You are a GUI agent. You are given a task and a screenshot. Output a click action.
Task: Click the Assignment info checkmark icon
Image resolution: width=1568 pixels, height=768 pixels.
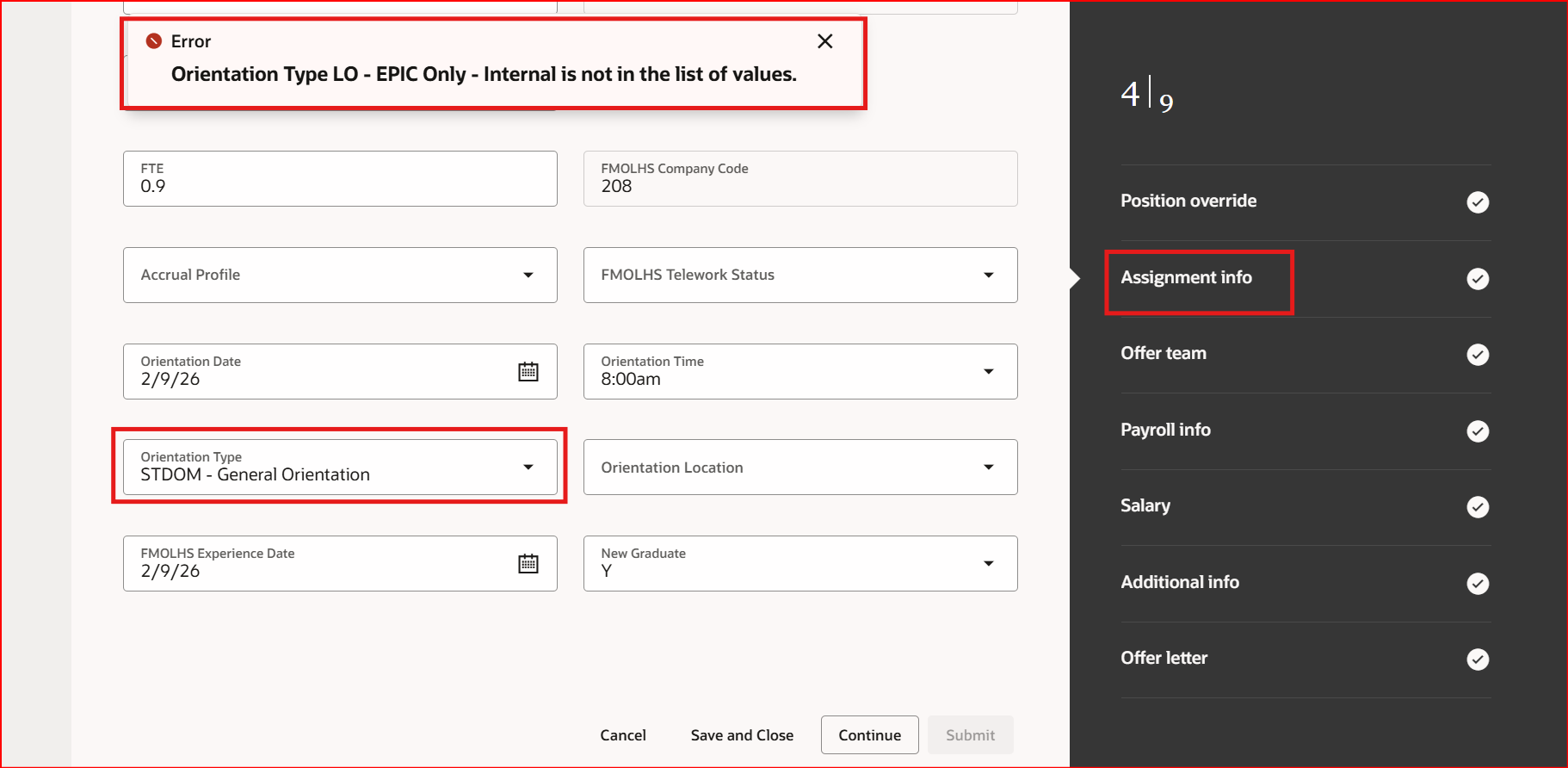(x=1478, y=279)
